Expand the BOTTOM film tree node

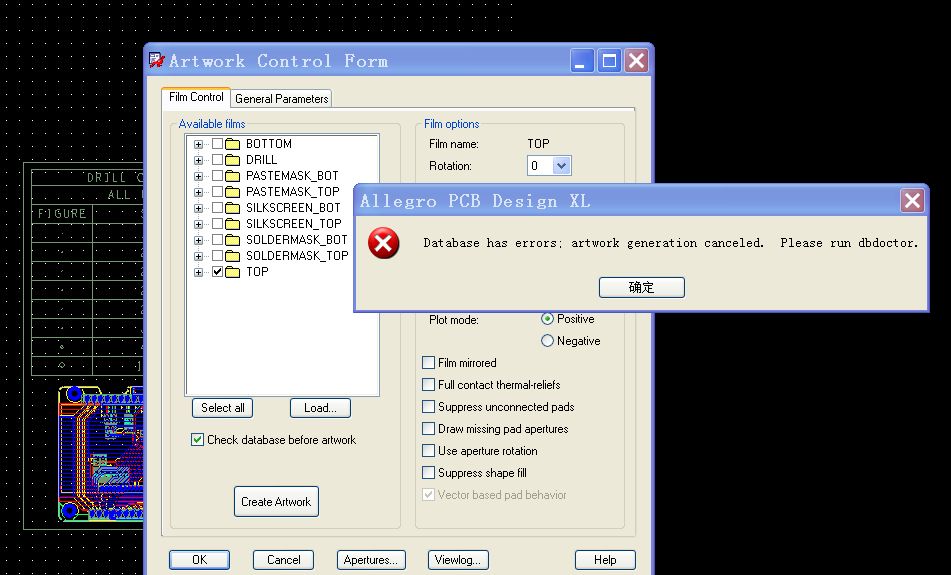(x=198, y=144)
